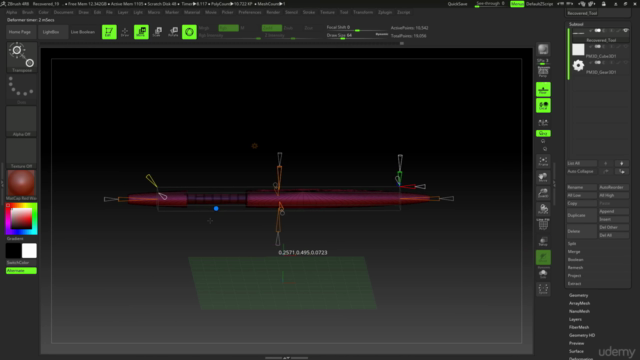Expand the Extract section
The width and height of the screenshot is (640, 360).
(x=574, y=284)
